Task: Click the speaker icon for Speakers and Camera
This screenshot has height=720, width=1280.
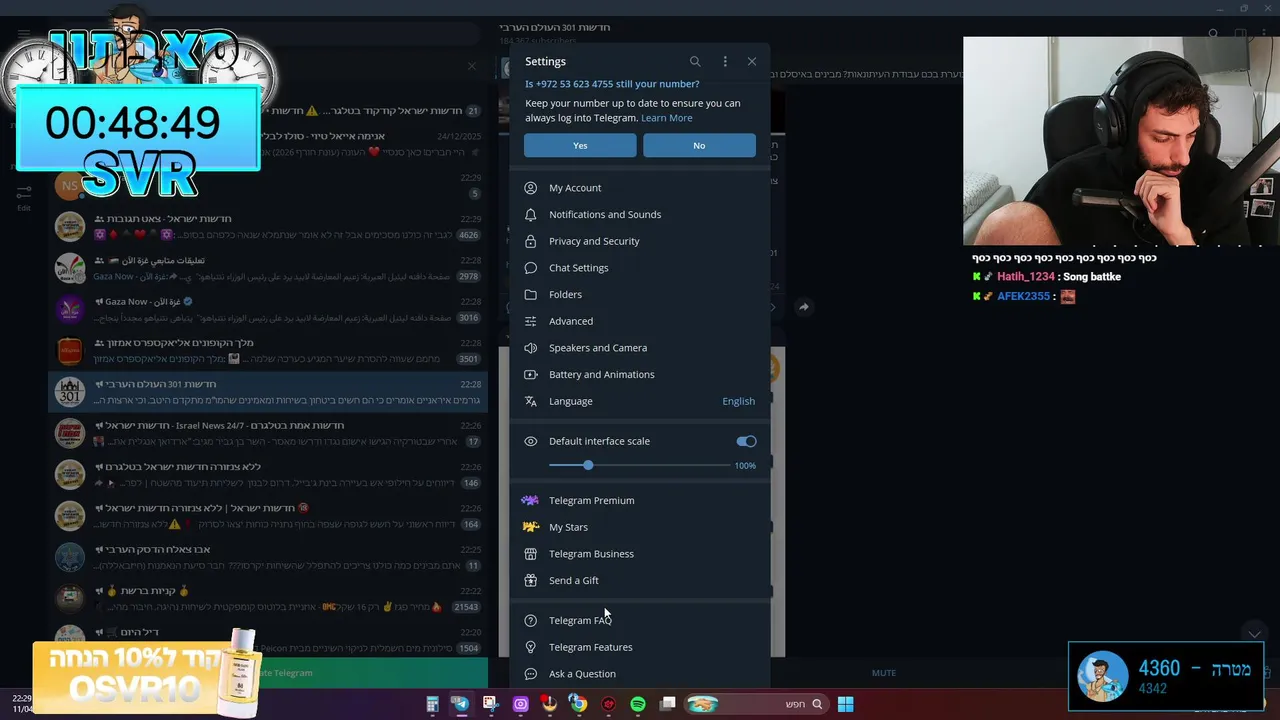Action: [530, 348]
